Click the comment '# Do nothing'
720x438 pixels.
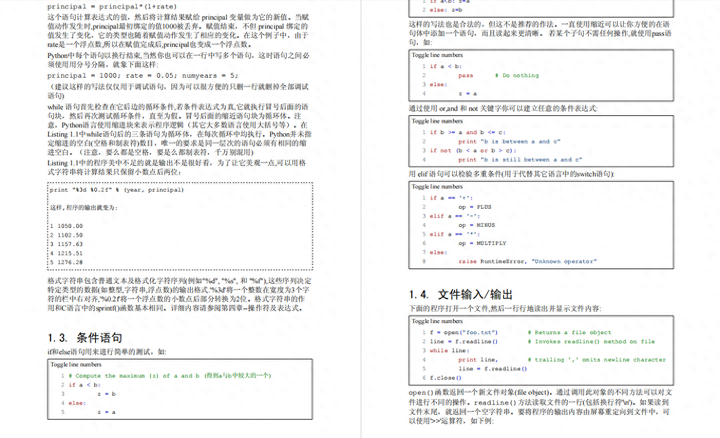click(x=517, y=75)
